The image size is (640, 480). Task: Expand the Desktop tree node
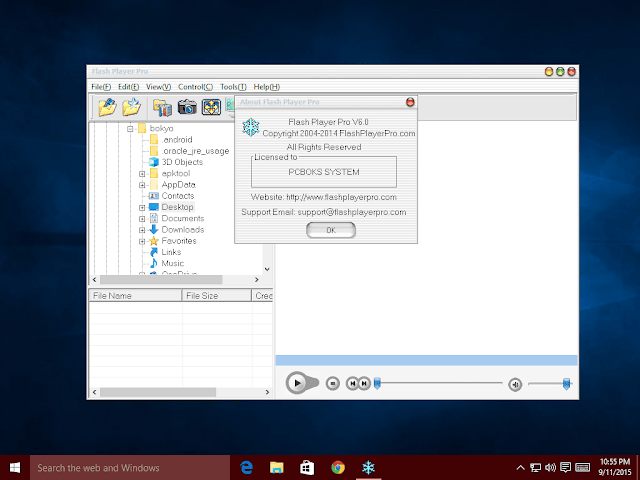click(x=142, y=207)
